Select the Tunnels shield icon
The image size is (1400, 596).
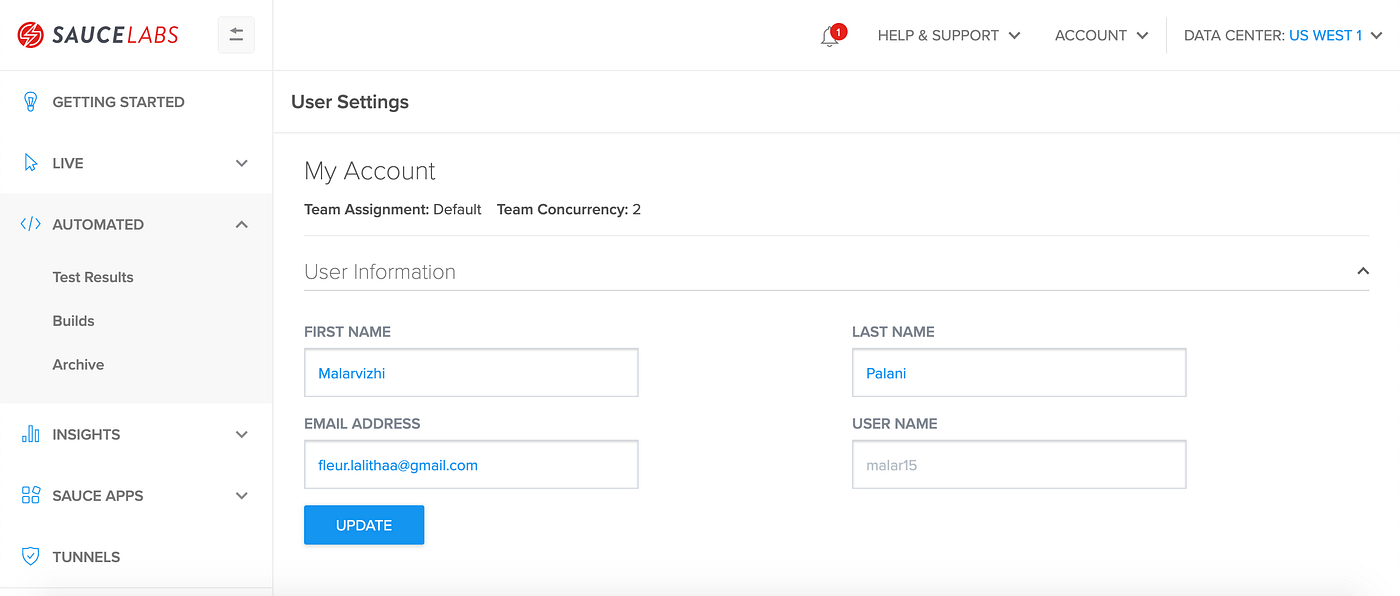30,556
